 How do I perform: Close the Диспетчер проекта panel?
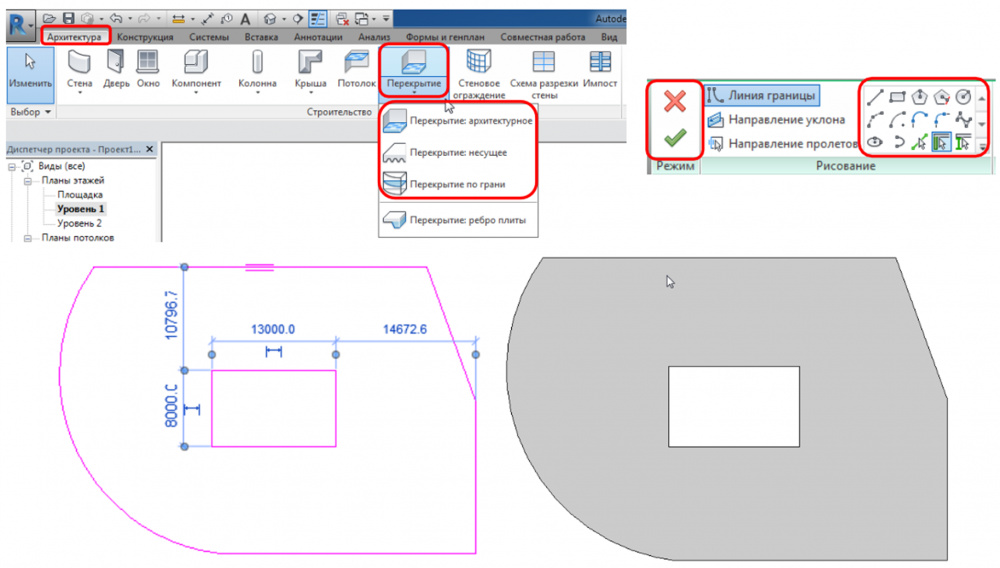tap(150, 149)
